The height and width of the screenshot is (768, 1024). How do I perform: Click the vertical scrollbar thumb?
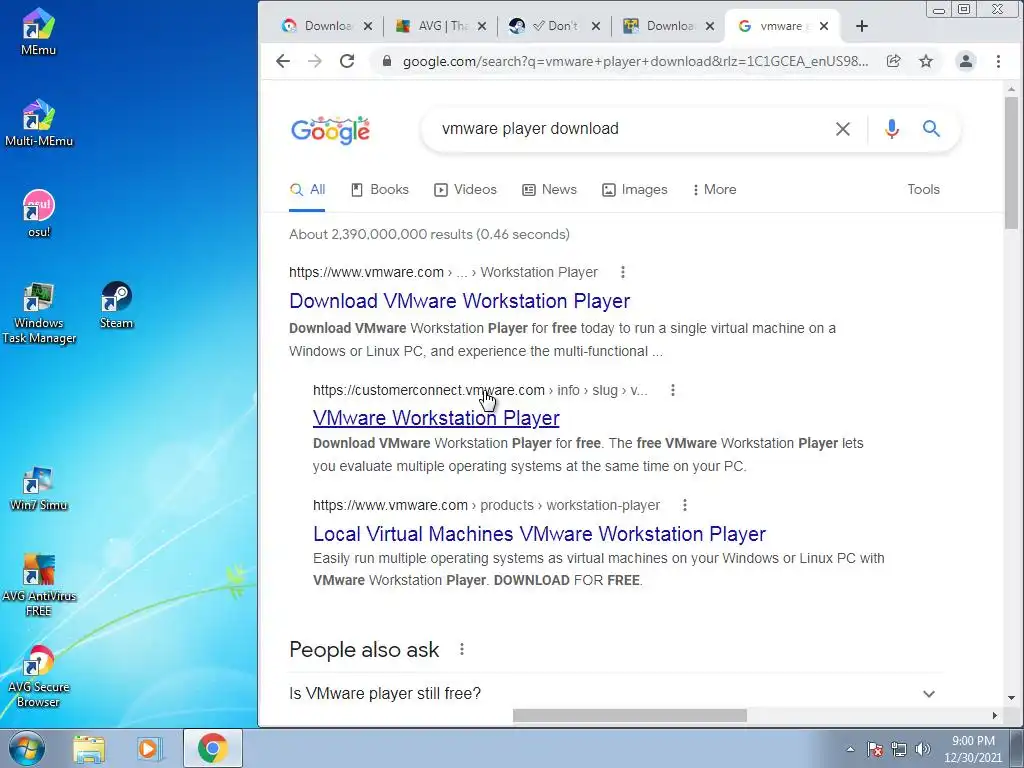(1011, 163)
